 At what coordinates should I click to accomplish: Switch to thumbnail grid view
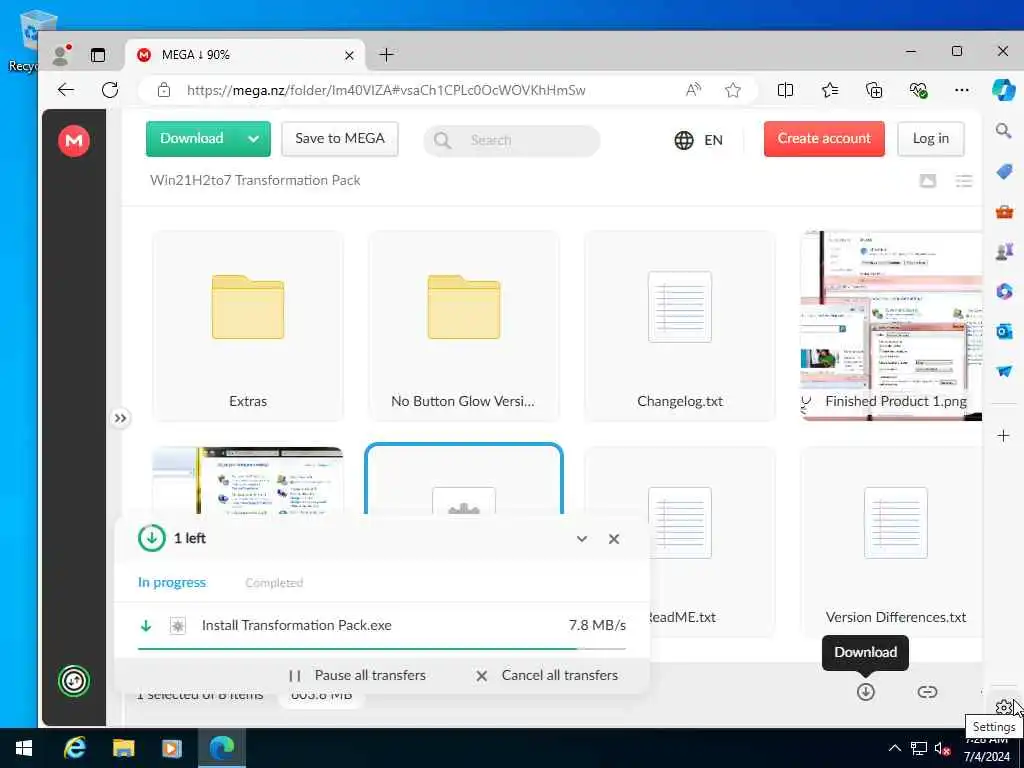(928, 181)
